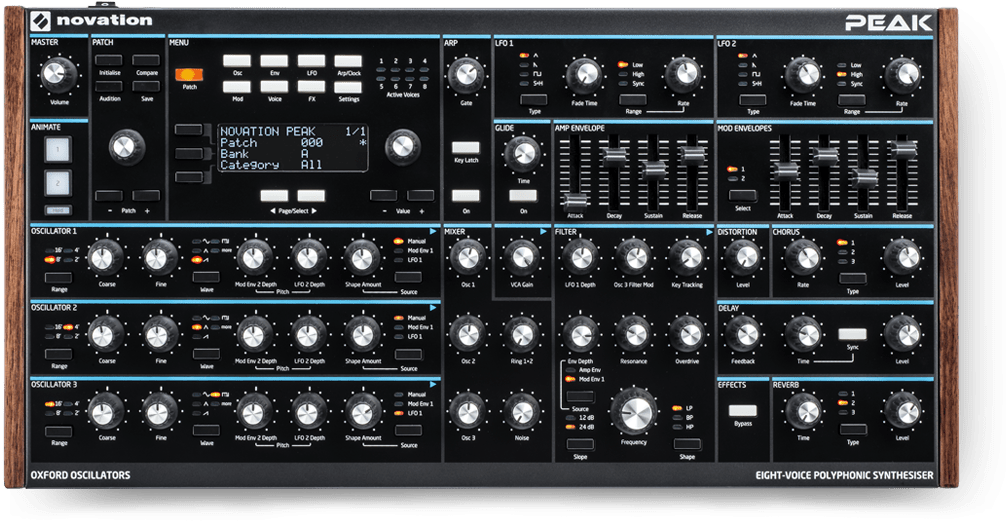Open the LFO menu page
This screenshot has height=521, width=1006.
coord(311,61)
